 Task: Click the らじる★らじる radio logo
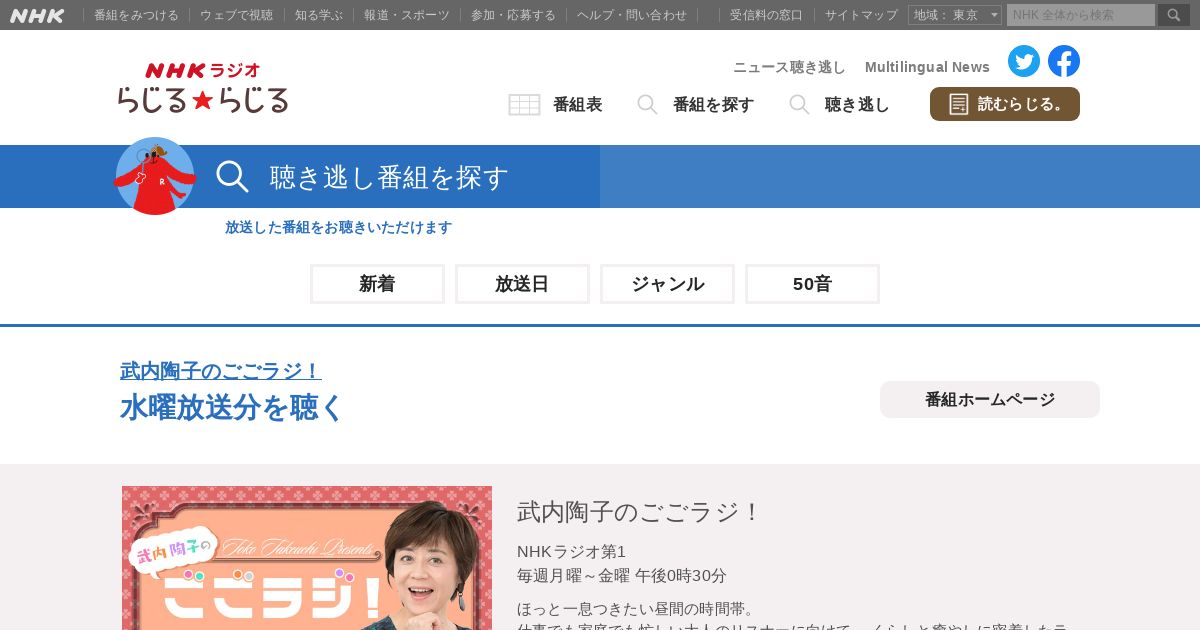click(x=202, y=88)
